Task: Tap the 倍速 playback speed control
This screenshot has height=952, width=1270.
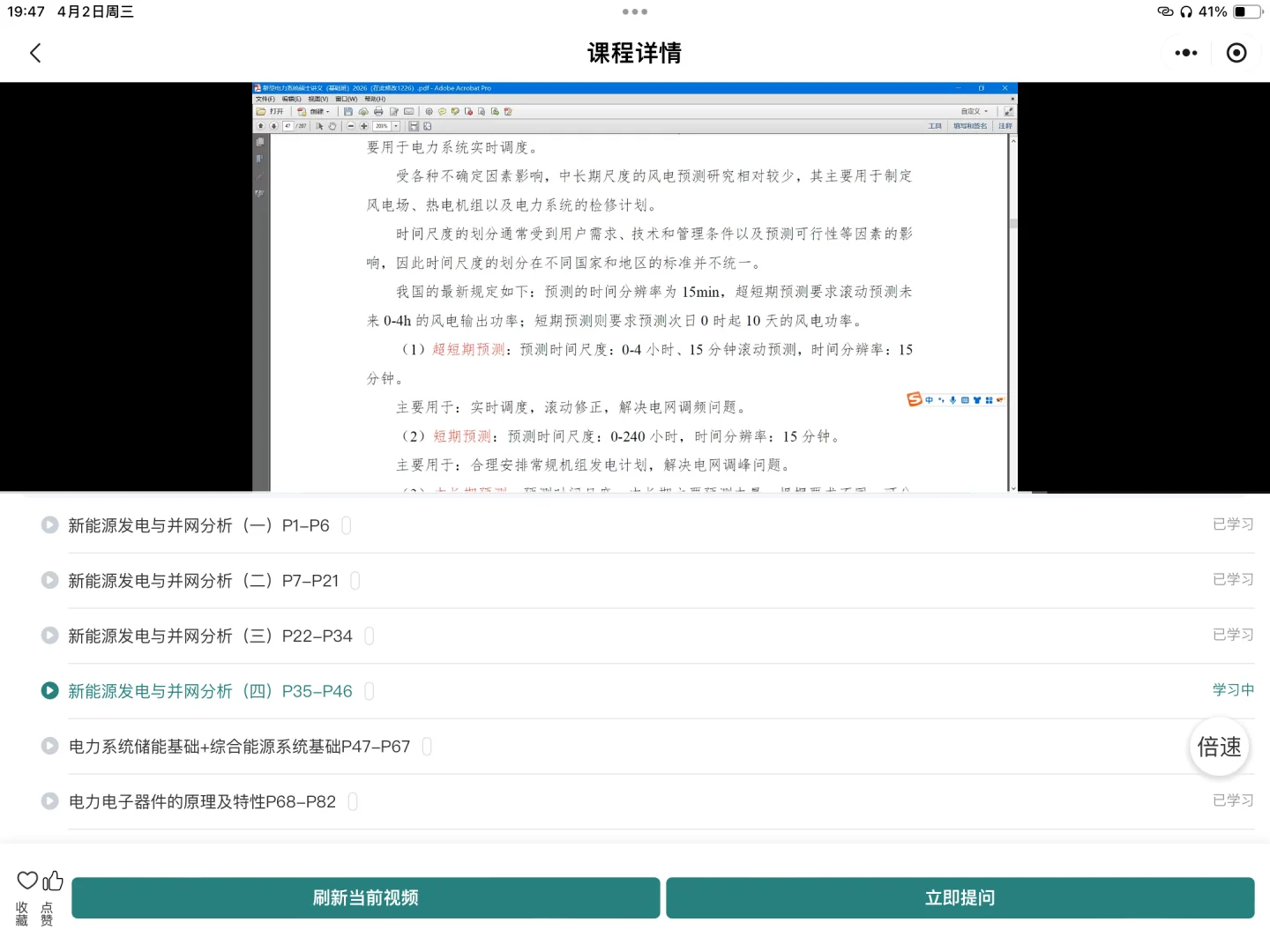Action: click(1219, 747)
